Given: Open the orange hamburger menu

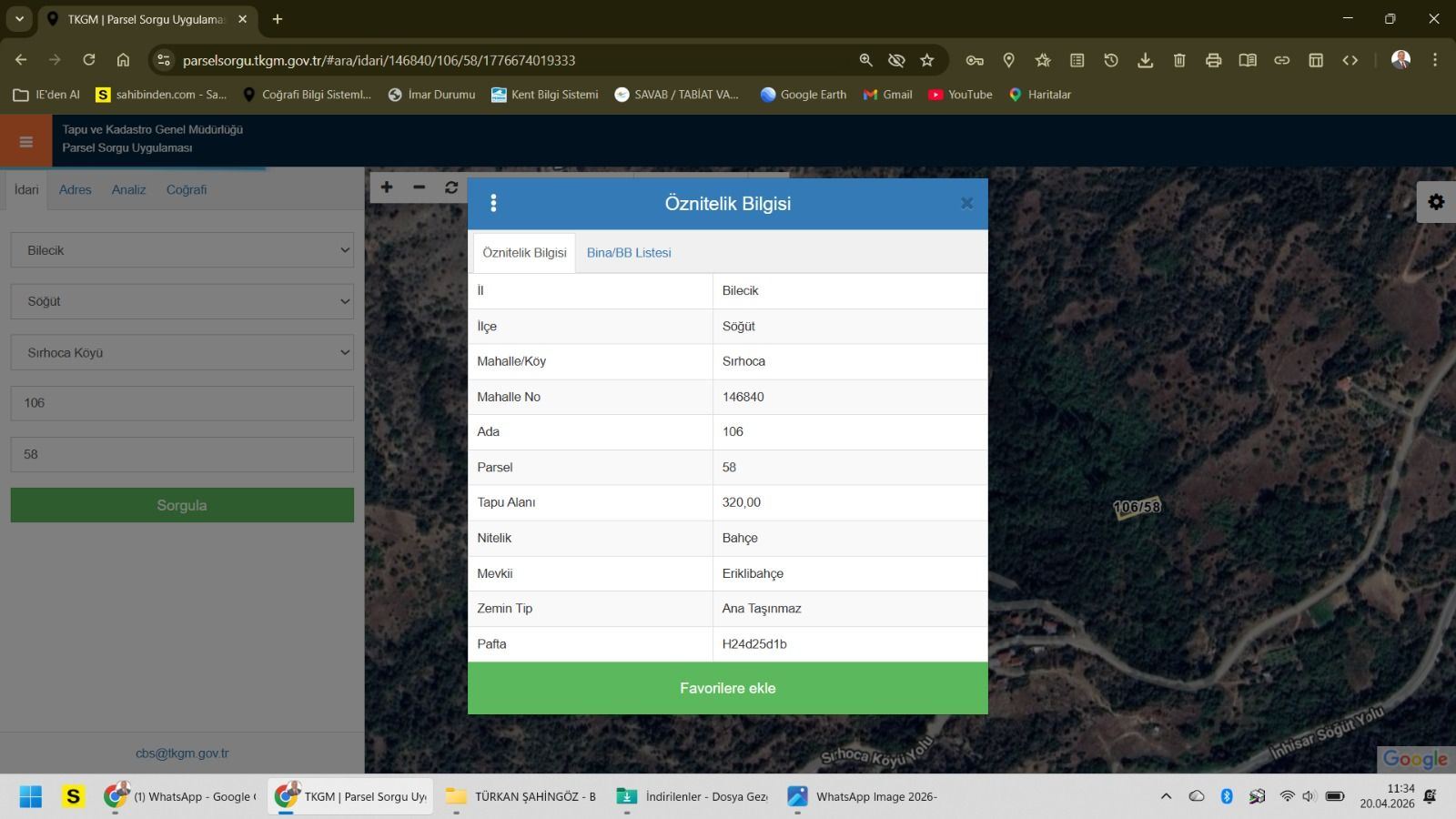Looking at the screenshot, I should (x=25, y=141).
